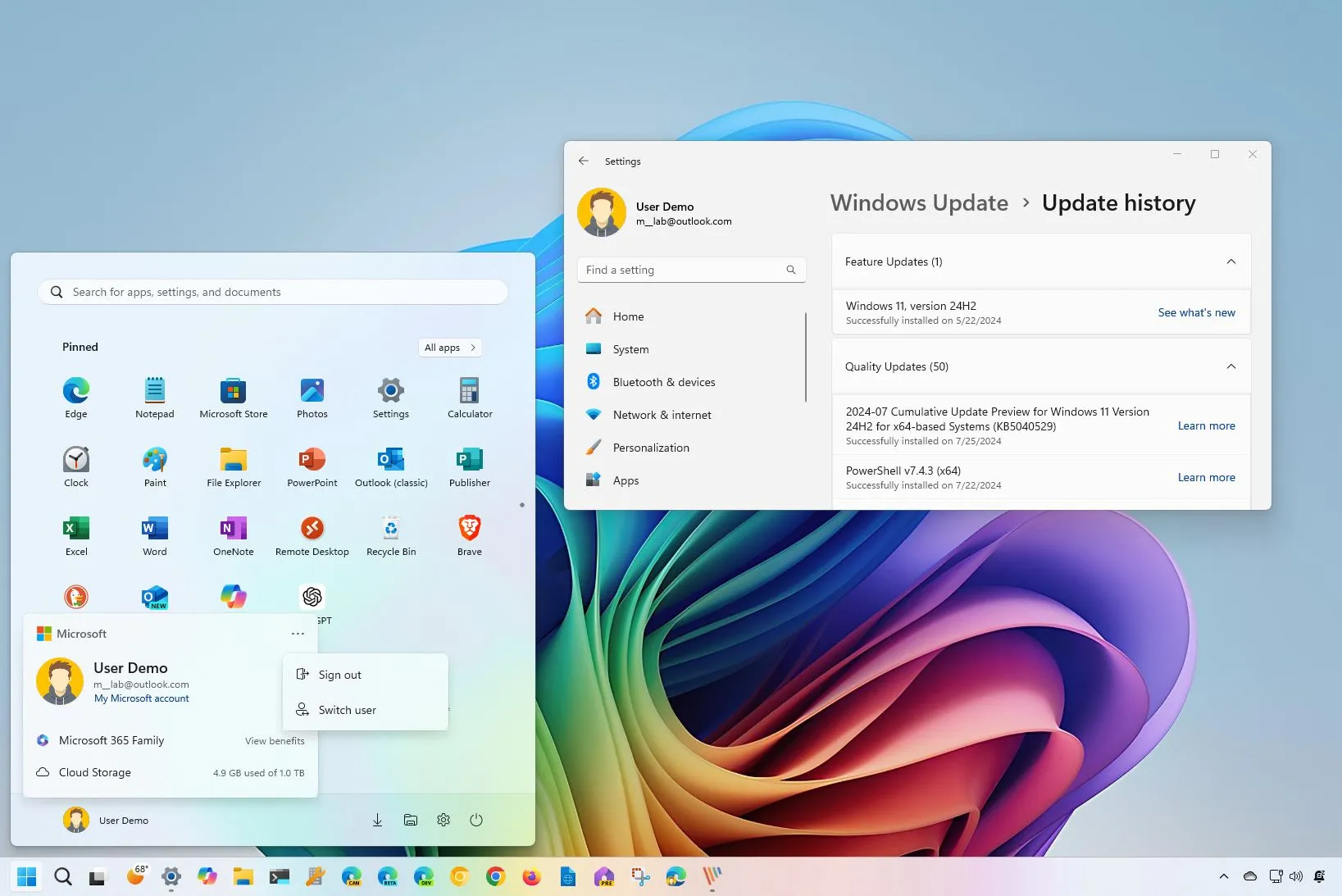Click See what's new for version 24H2

pyautogui.click(x=1196, y=312)
